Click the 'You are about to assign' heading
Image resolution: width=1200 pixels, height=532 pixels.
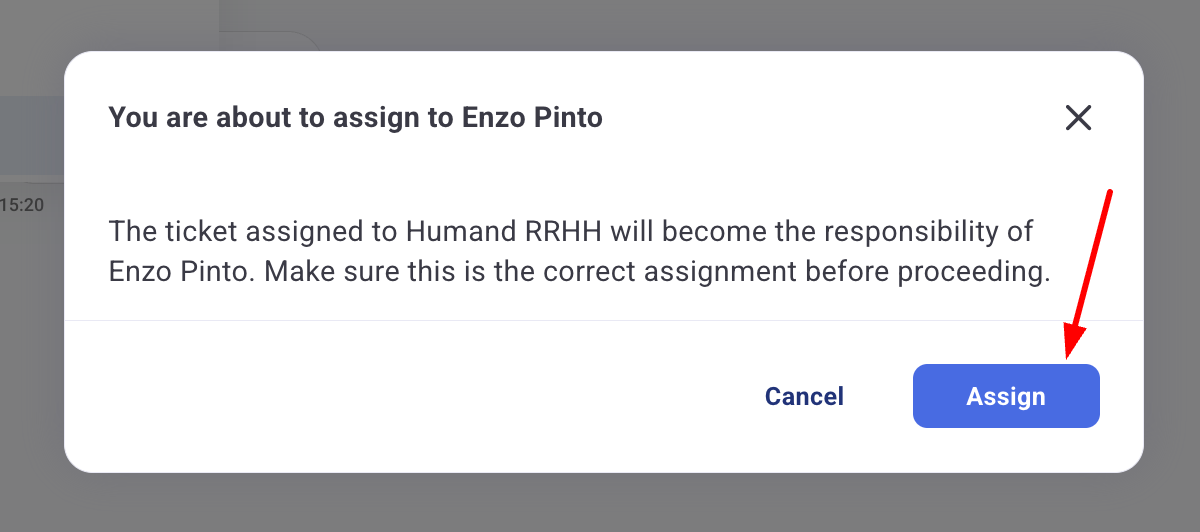355,118
